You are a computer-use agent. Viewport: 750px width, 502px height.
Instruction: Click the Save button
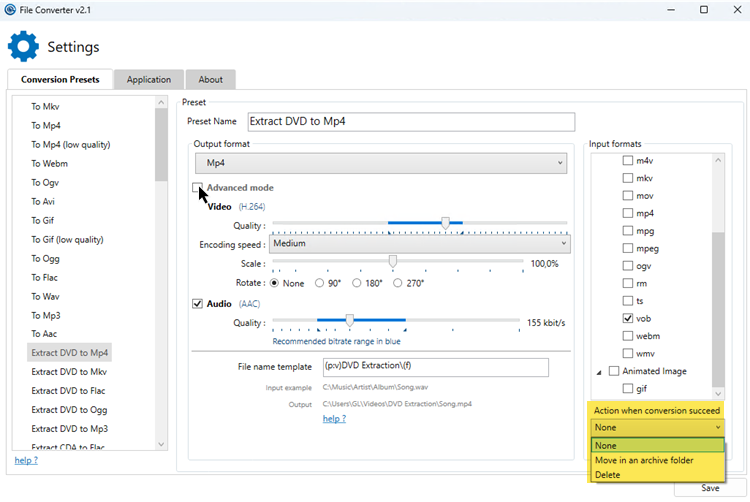710,488
